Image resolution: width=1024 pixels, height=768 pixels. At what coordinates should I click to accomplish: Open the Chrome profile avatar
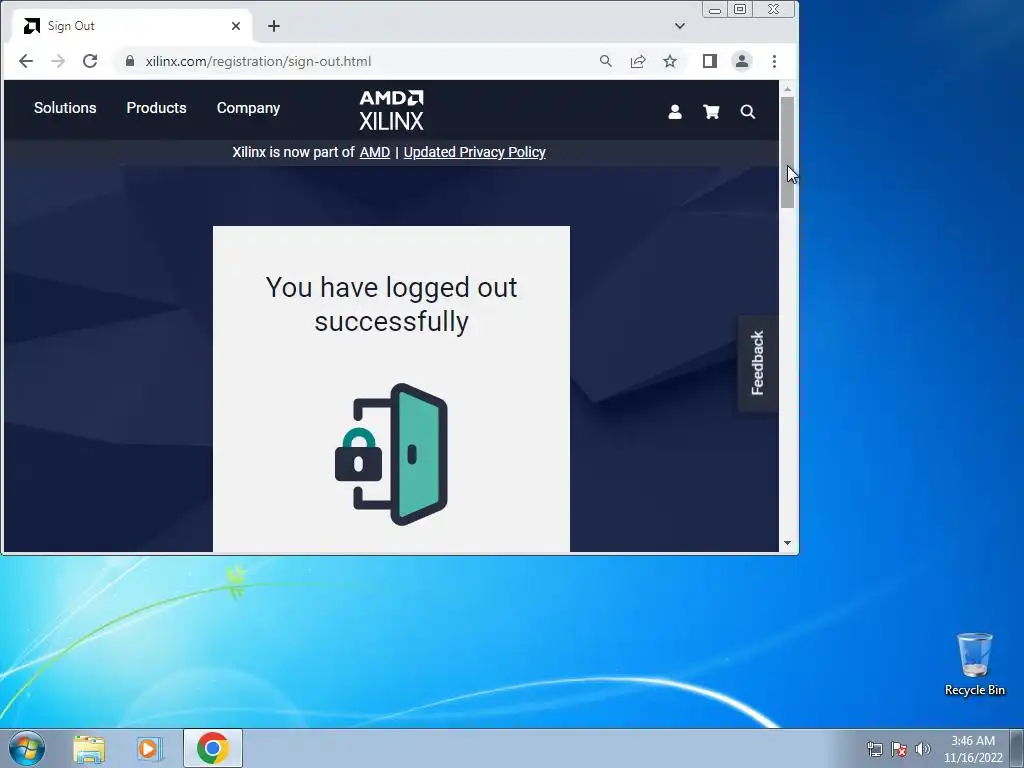(742, 61)
